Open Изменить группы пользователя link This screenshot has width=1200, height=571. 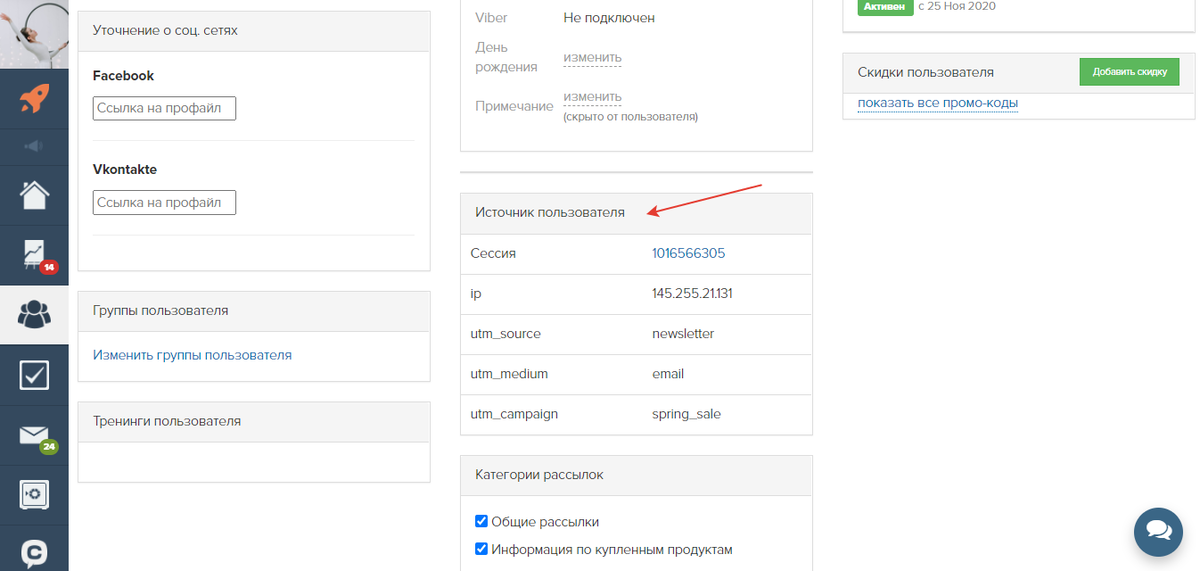coord(192,355)
